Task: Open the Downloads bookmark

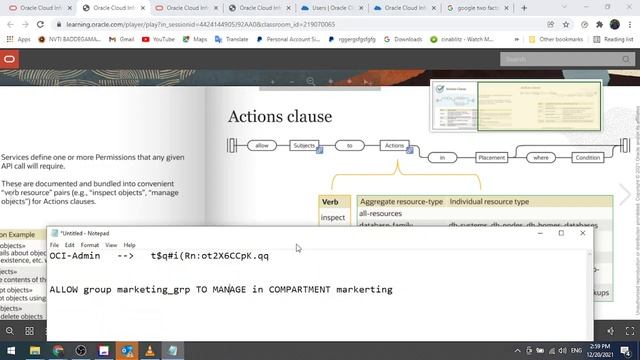Action: point(403,39)
